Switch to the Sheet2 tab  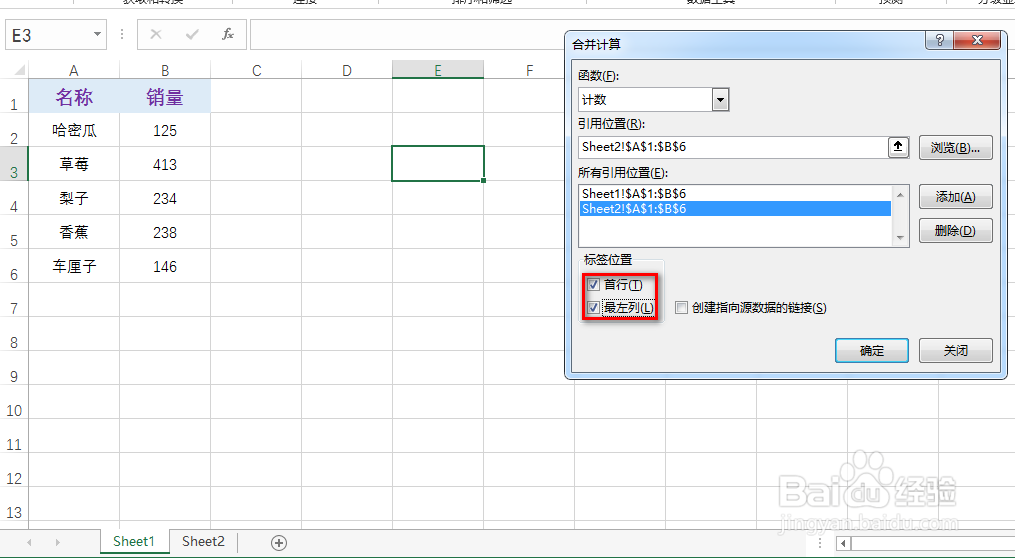[203, 542]
